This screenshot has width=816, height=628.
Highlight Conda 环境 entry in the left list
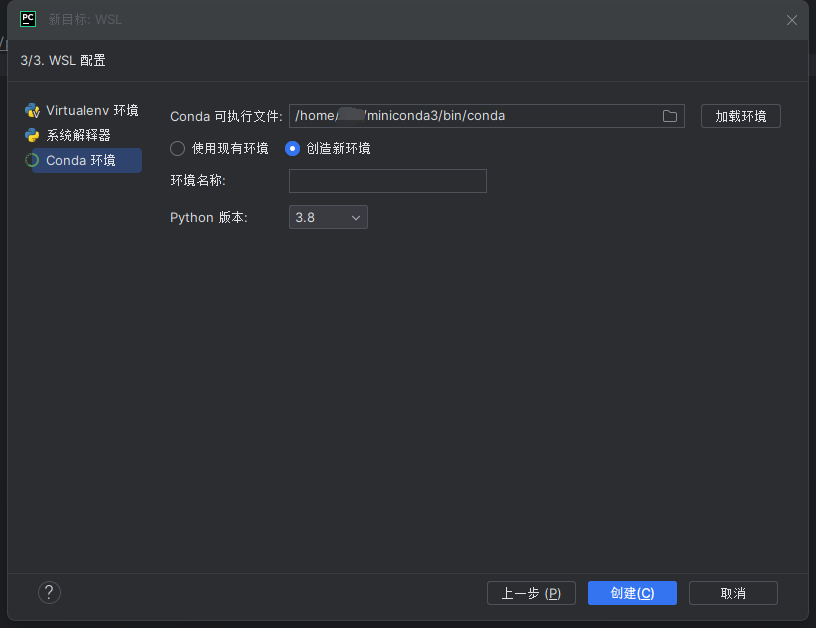82,160
